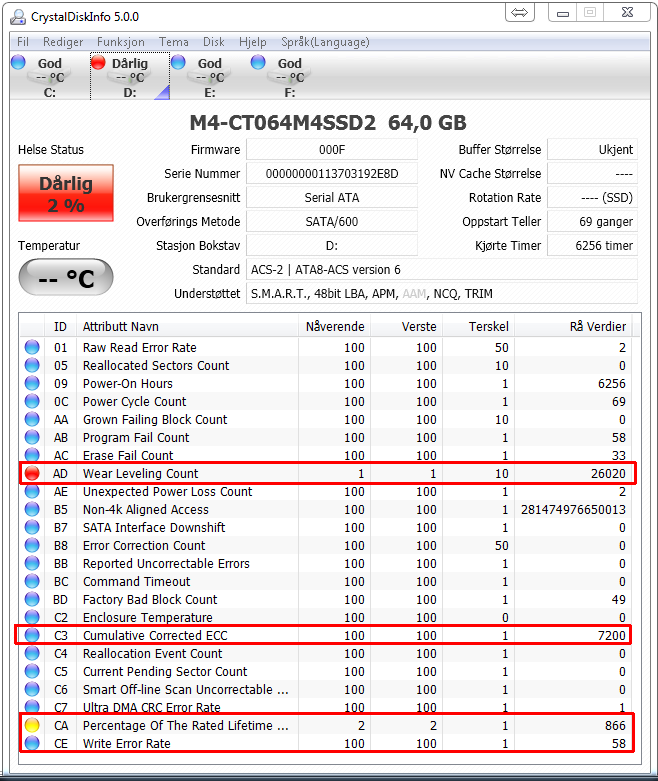Click red status orb for Wear Leveling Count
The height and width of the screenshot is (781, 658).
click(x=32, y=473)
